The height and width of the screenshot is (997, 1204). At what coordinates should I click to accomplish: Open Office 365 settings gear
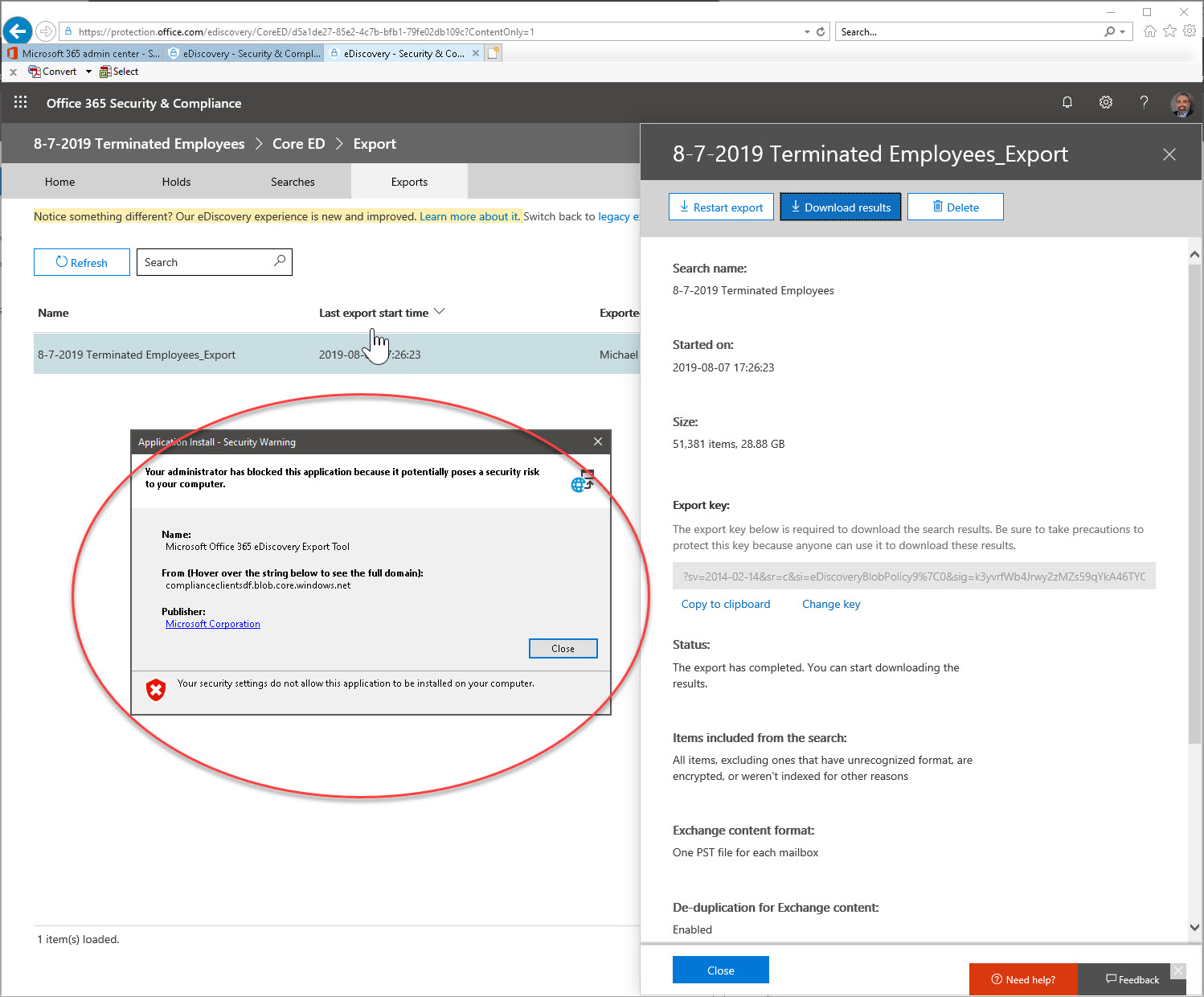coord(1106,102)
